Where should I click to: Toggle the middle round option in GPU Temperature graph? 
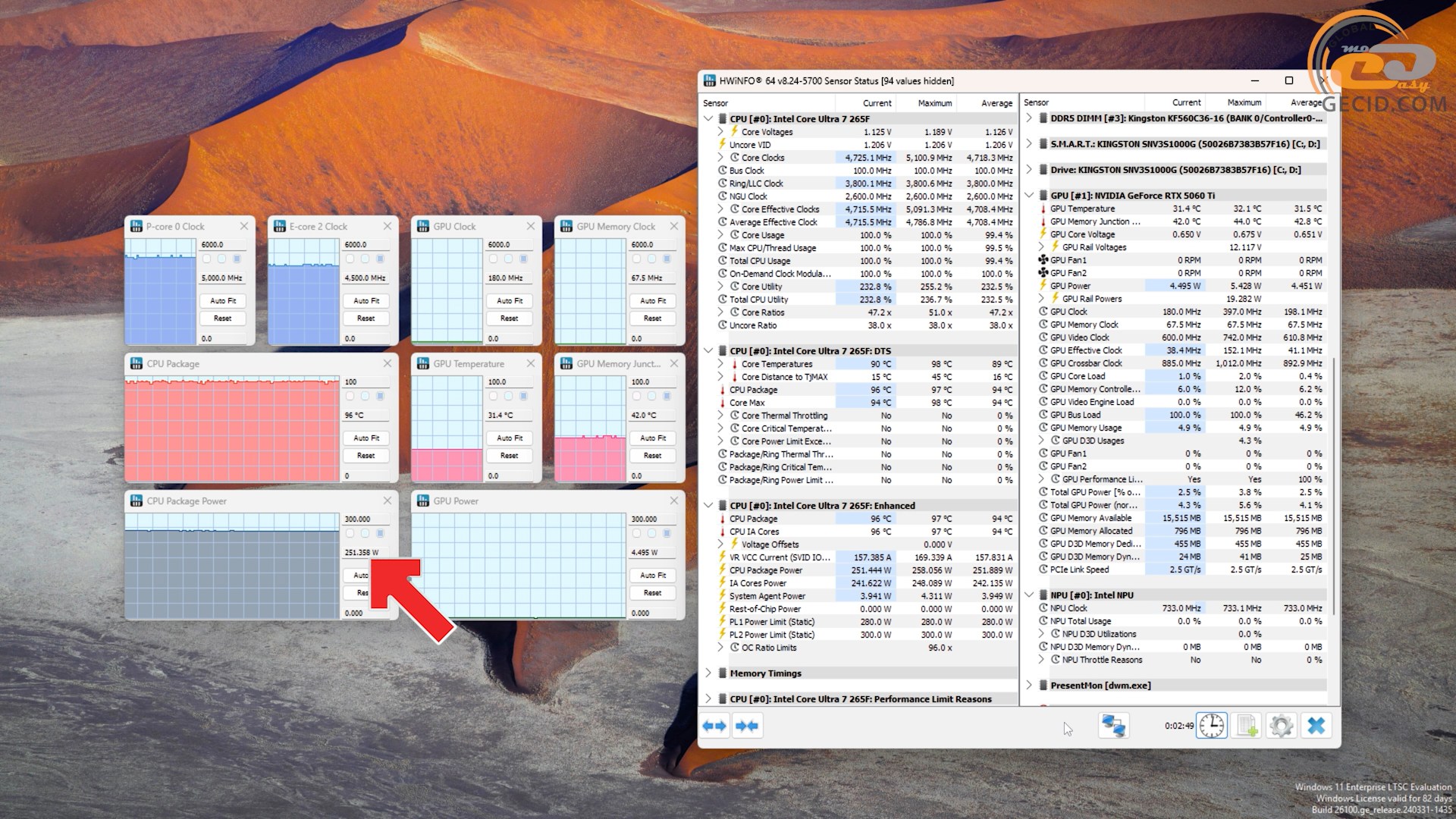pos(508,396)
